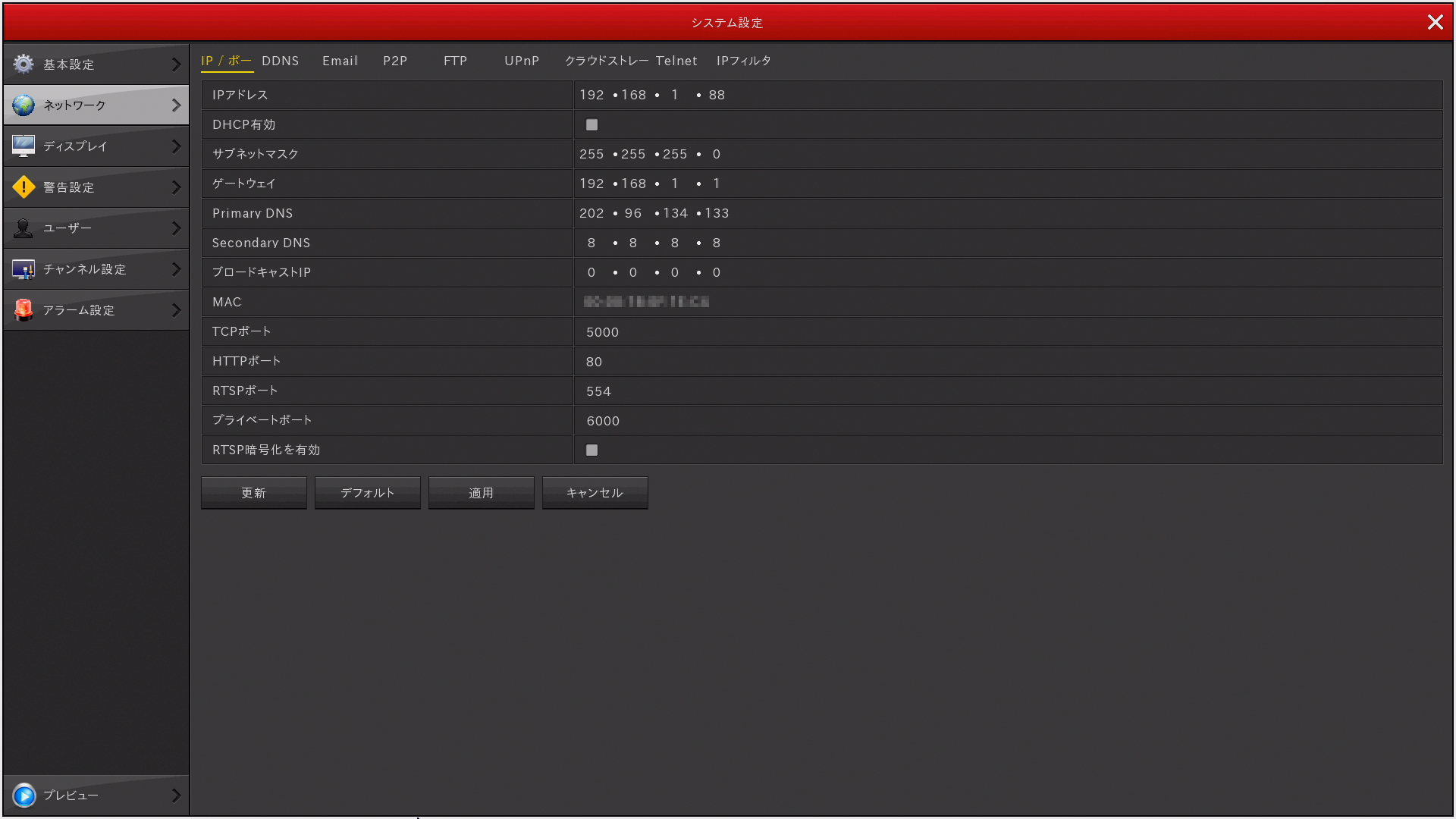Open チャンネル設定 panel

coord(96,269)
